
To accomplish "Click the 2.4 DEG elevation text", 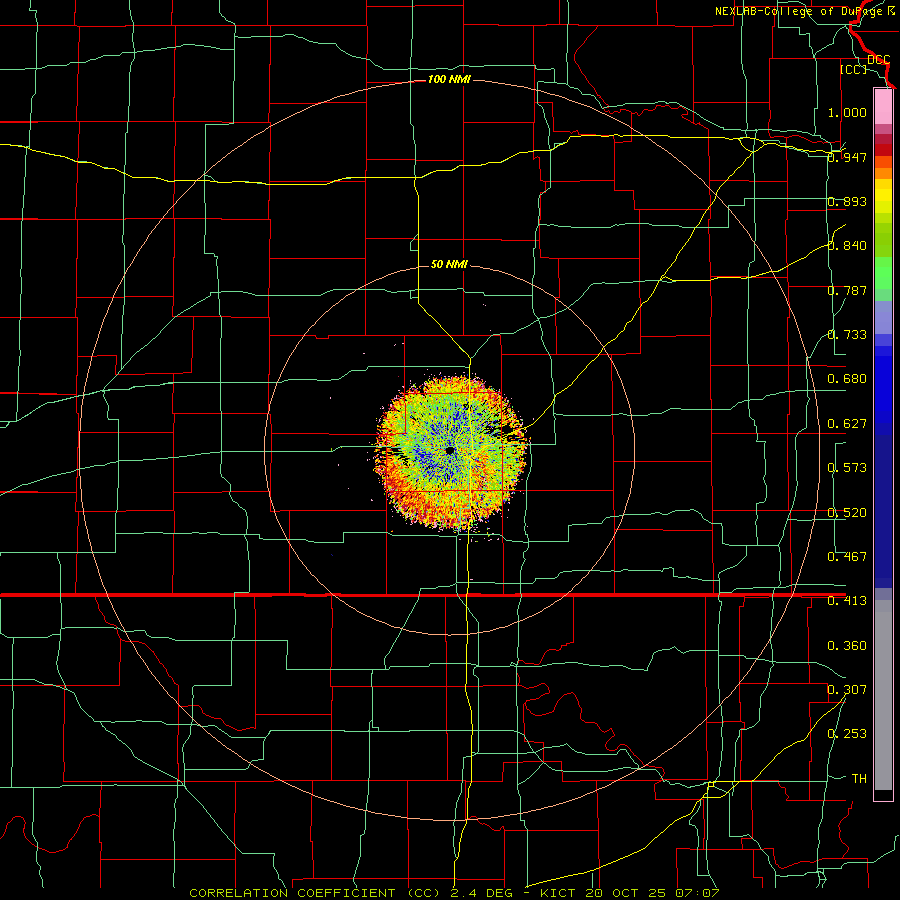I will click(x=483, y=893).
